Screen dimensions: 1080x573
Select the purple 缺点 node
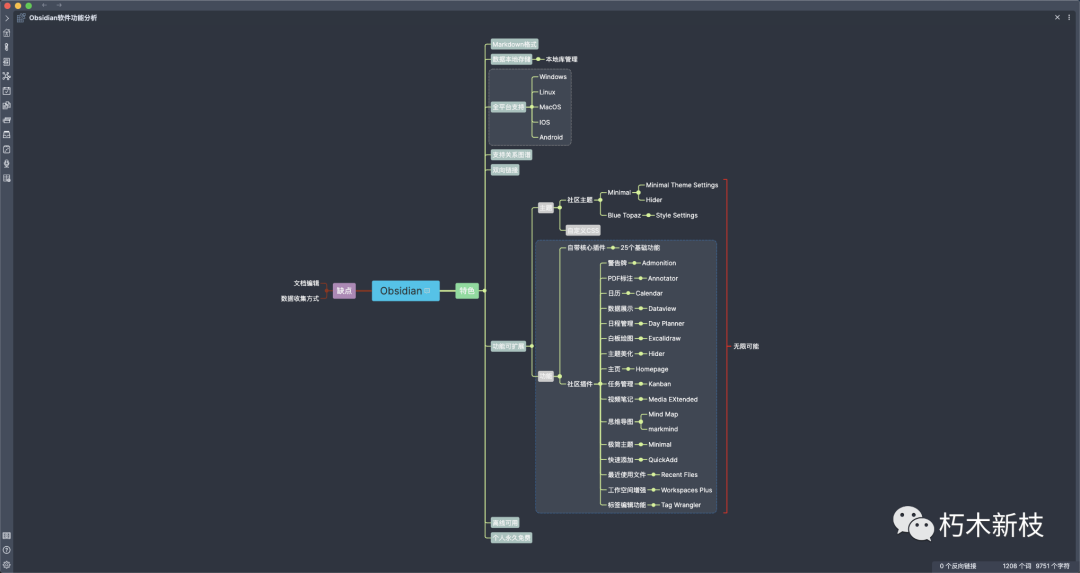344,291
